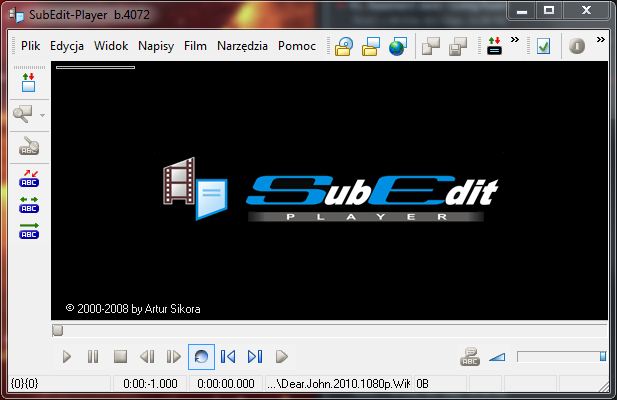
Task: Toggle the green checkmark toolbar option
Action: tap(543, 46)
